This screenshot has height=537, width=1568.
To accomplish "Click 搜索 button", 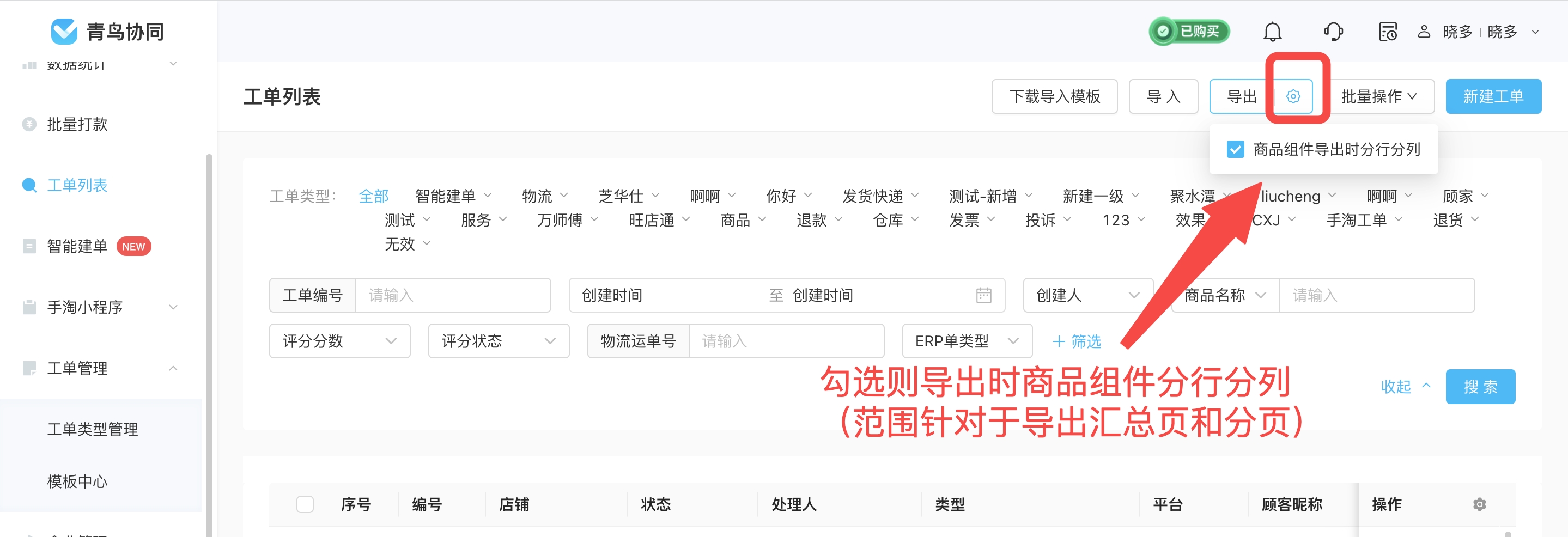I will pos(1480,386).
